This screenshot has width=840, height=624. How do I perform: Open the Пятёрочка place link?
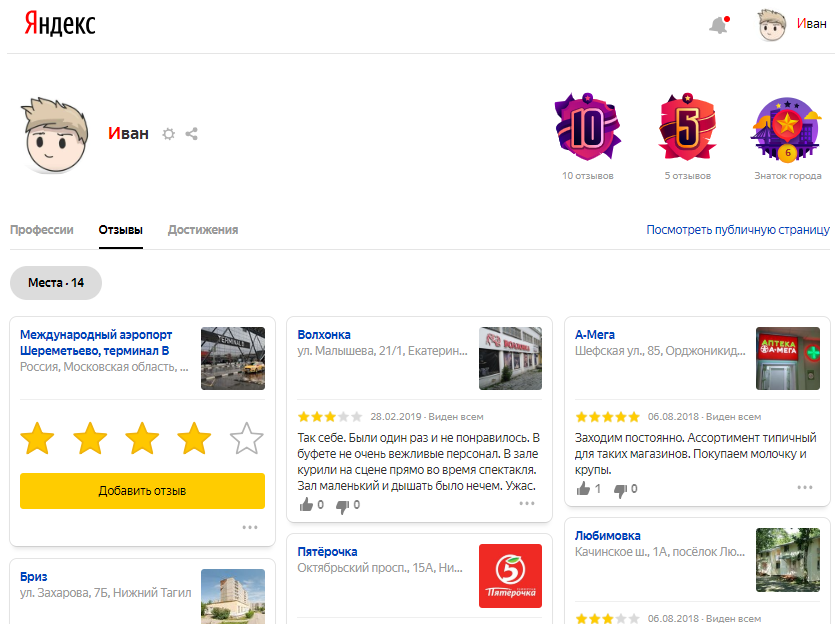327,552
